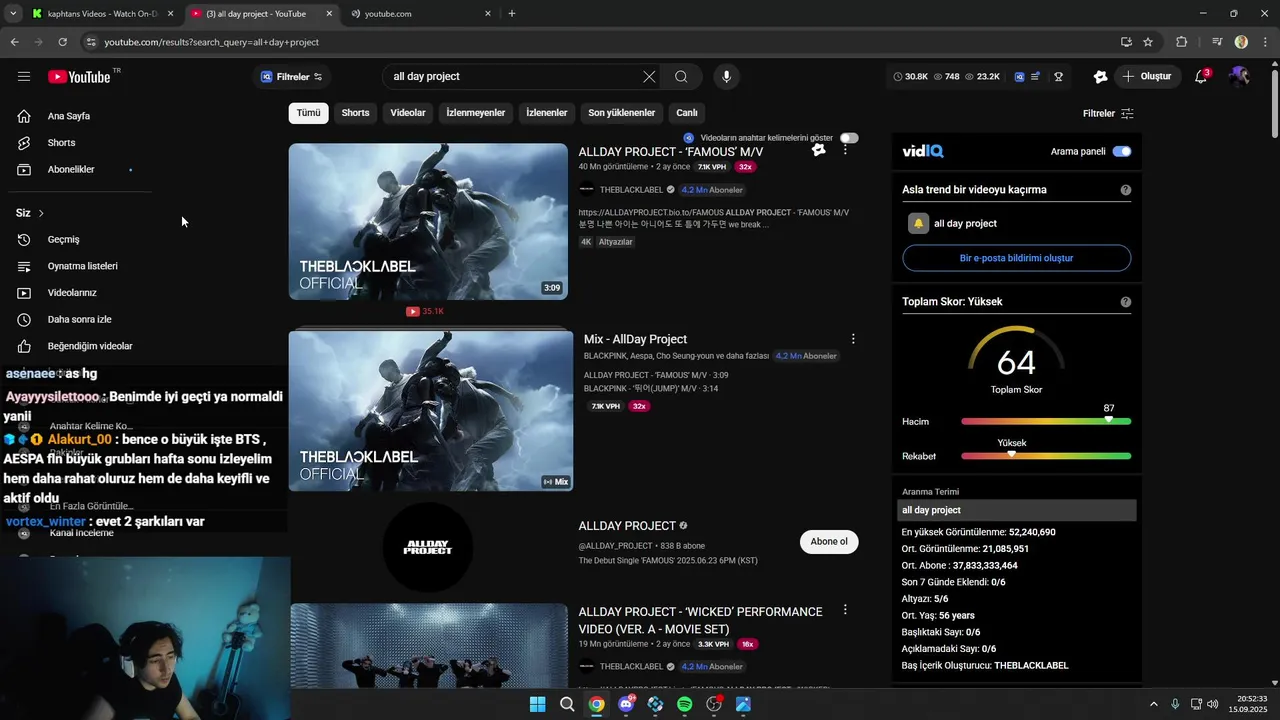The image size is (1280, 720).
Task: Open the notifications bell
Action: pyautogui.click(x=1201, y=77)
